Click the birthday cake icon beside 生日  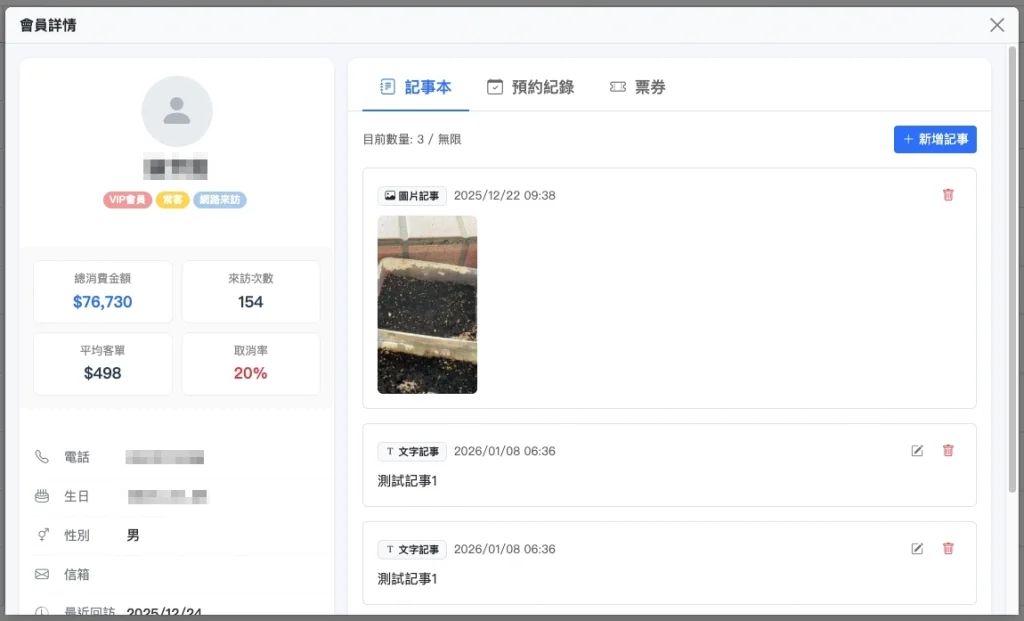point(42,496)
